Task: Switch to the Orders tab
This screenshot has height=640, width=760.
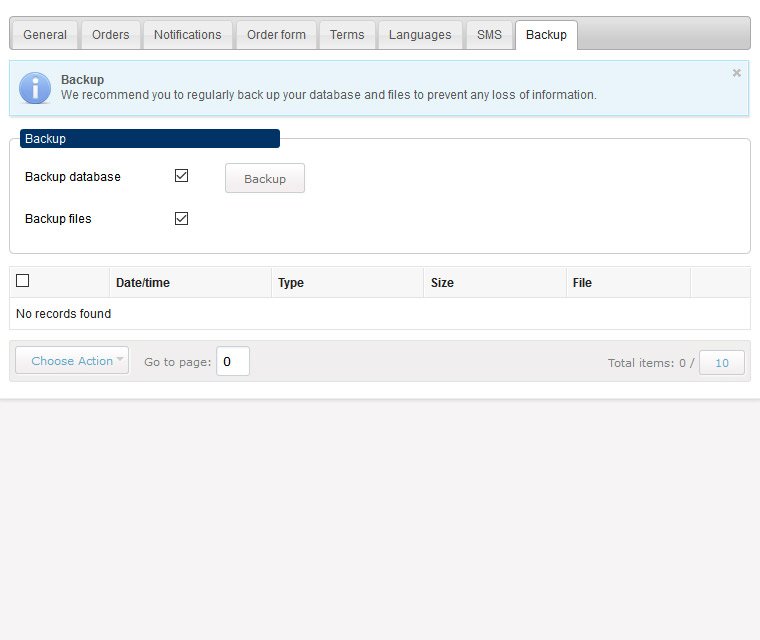Action: click(111, 35)
